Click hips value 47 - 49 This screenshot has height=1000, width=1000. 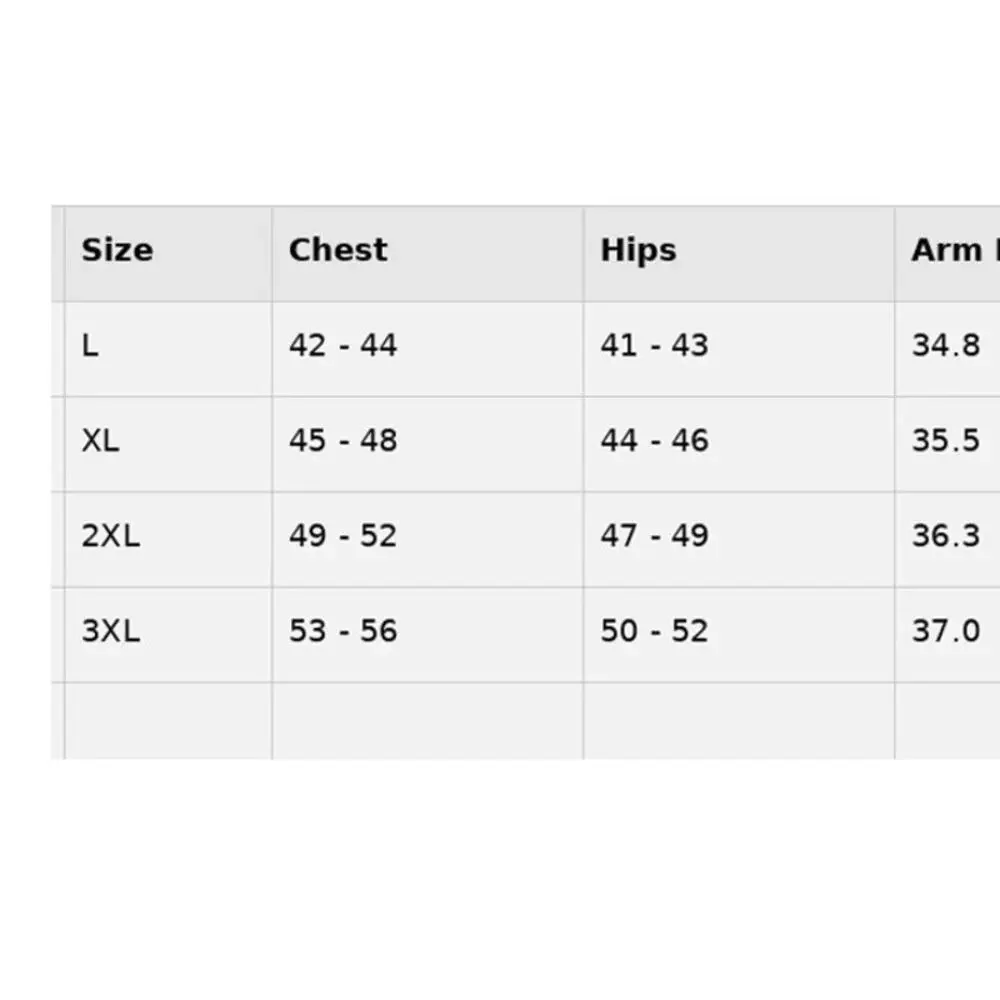654,536
